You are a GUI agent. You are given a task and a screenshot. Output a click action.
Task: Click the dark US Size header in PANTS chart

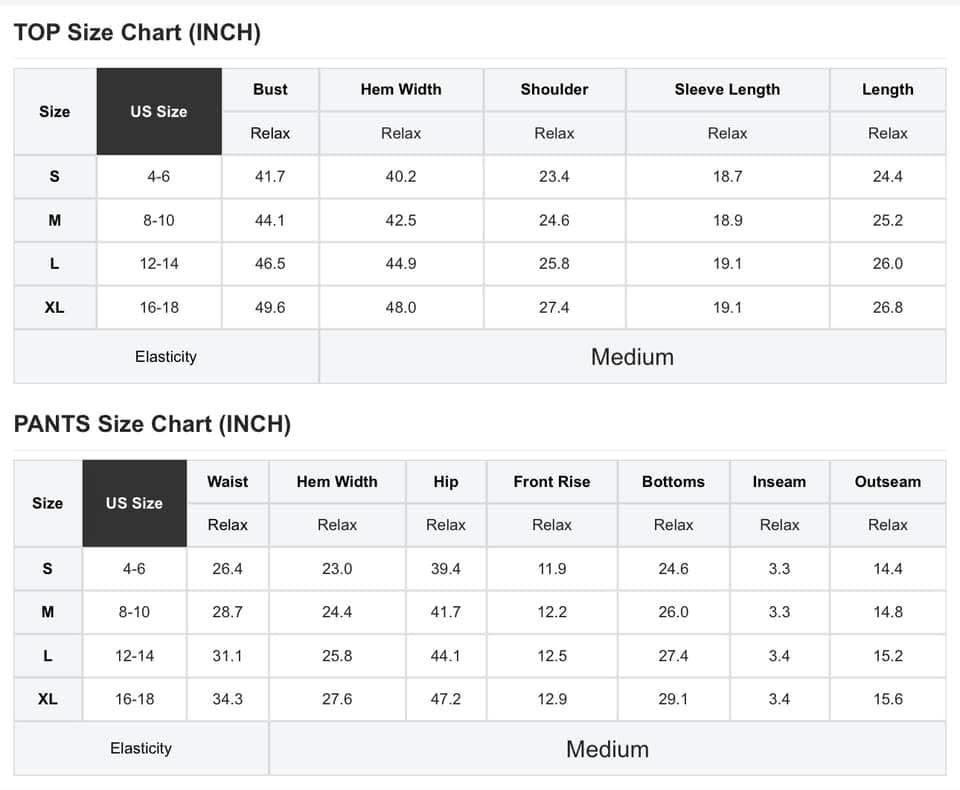click(134, 503)
